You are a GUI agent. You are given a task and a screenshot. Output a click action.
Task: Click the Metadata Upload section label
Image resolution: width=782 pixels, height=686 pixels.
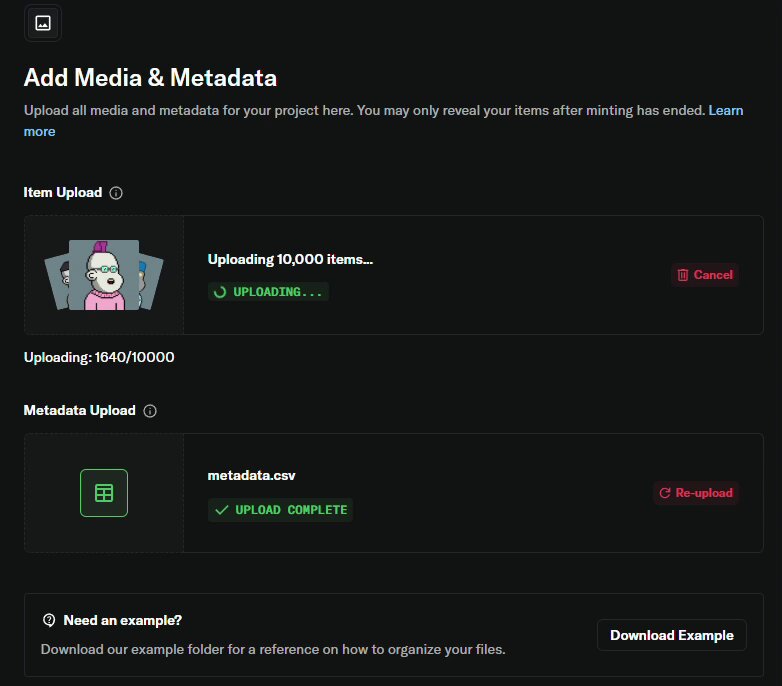coord(80,410)
